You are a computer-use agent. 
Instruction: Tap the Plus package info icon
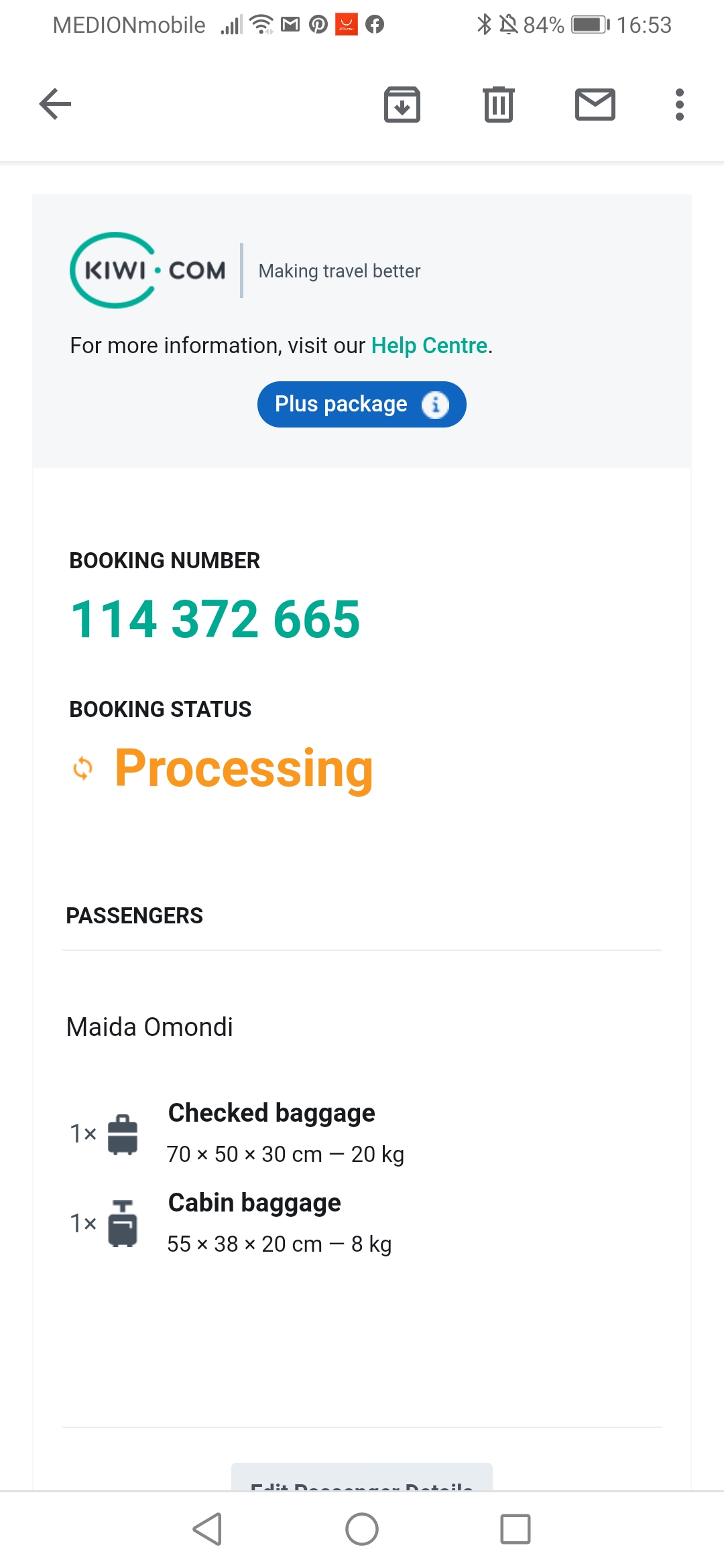(x=435, y=405)
